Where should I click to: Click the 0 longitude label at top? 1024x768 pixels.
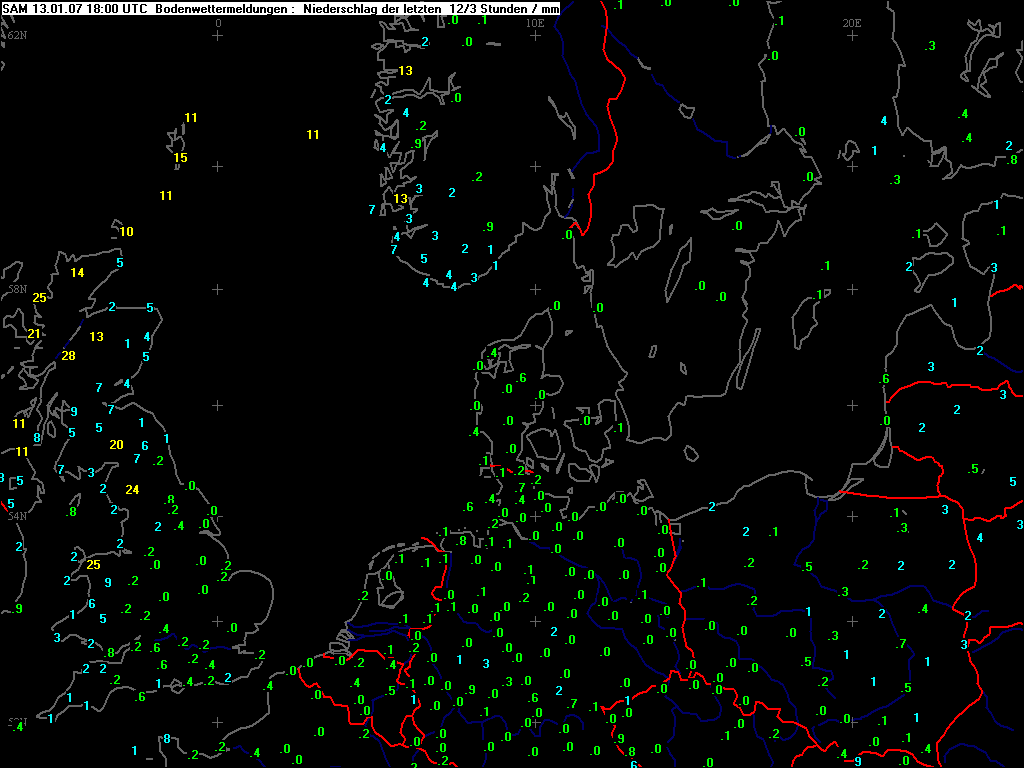[218, 22]
